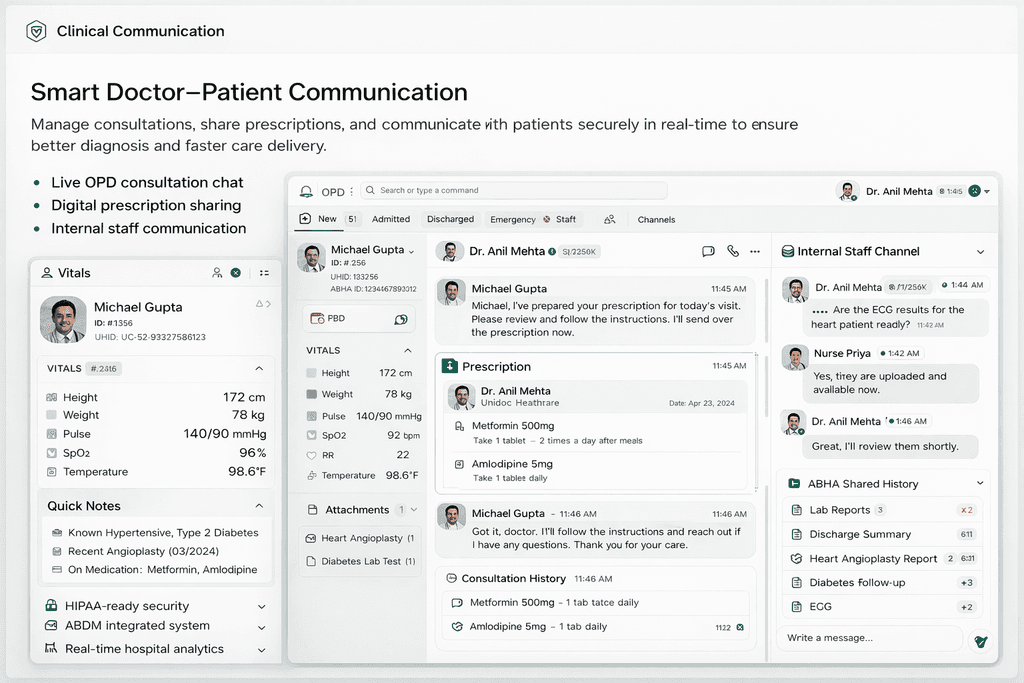
Task: Click the three-dot options icon beside the phone icon
Action: 754,251
